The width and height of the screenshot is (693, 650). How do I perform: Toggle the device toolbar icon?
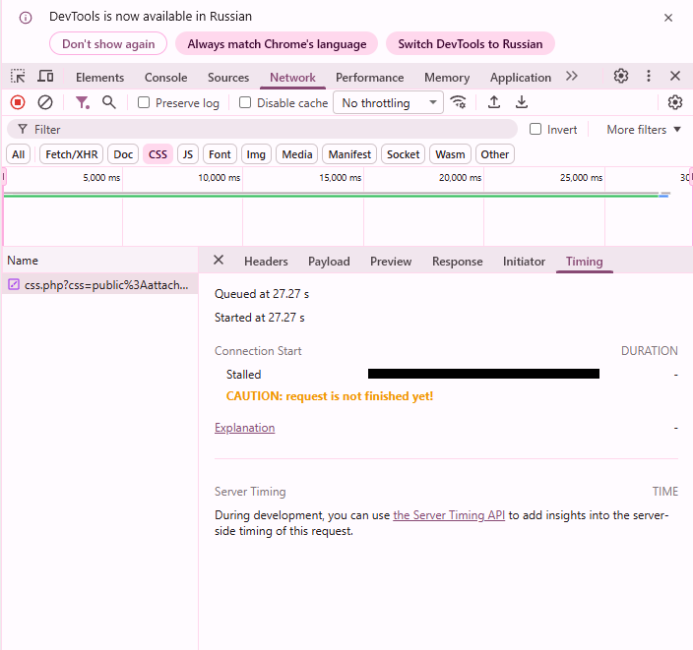[45, 76]
